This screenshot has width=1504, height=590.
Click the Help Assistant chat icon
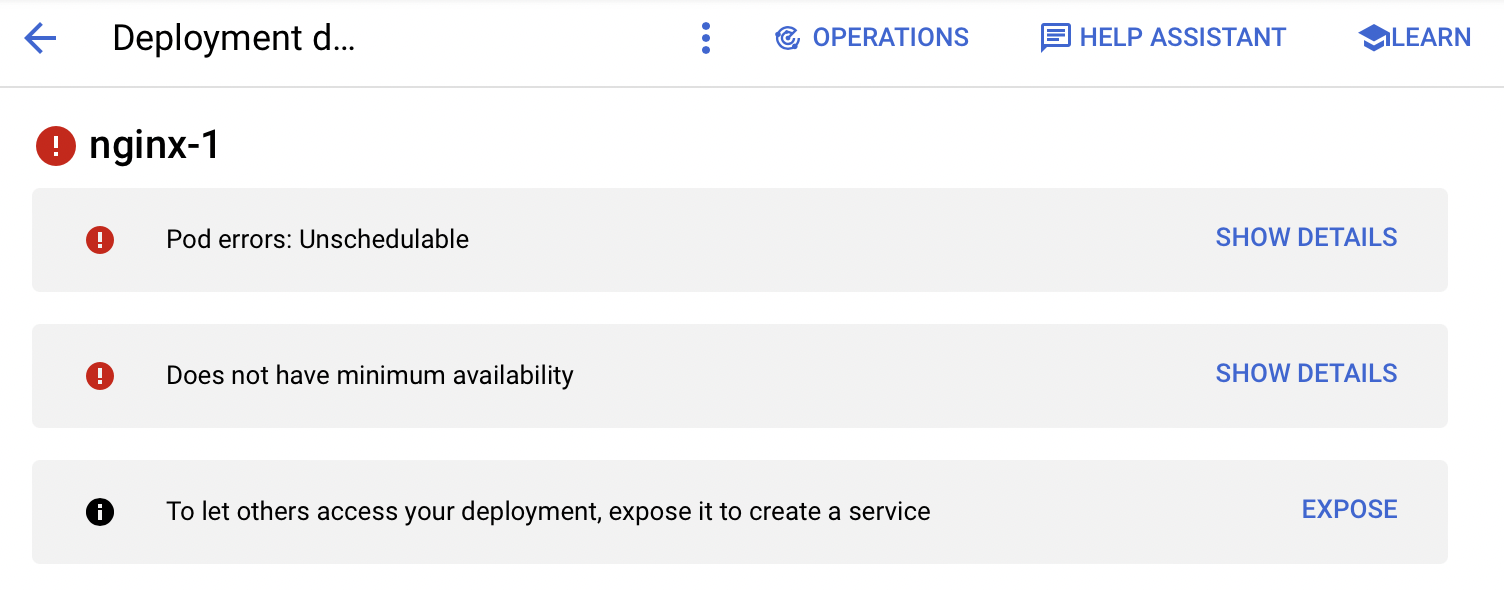click(1054, 37)
